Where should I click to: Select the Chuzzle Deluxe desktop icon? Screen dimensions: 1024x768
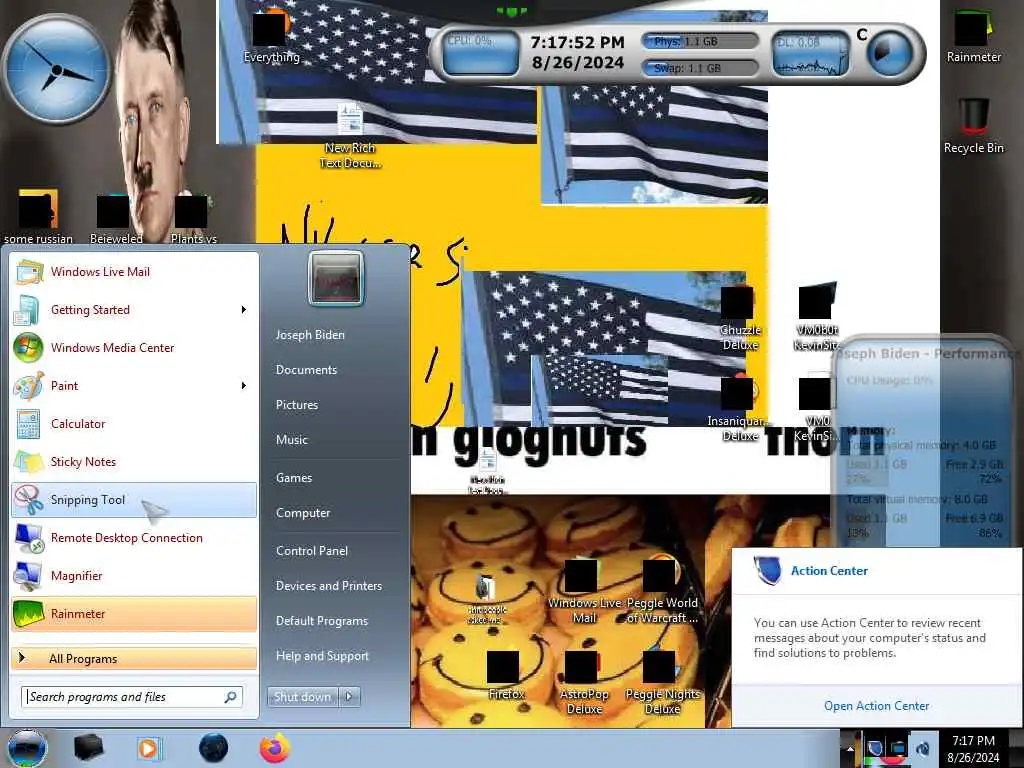tap(739, 319)
